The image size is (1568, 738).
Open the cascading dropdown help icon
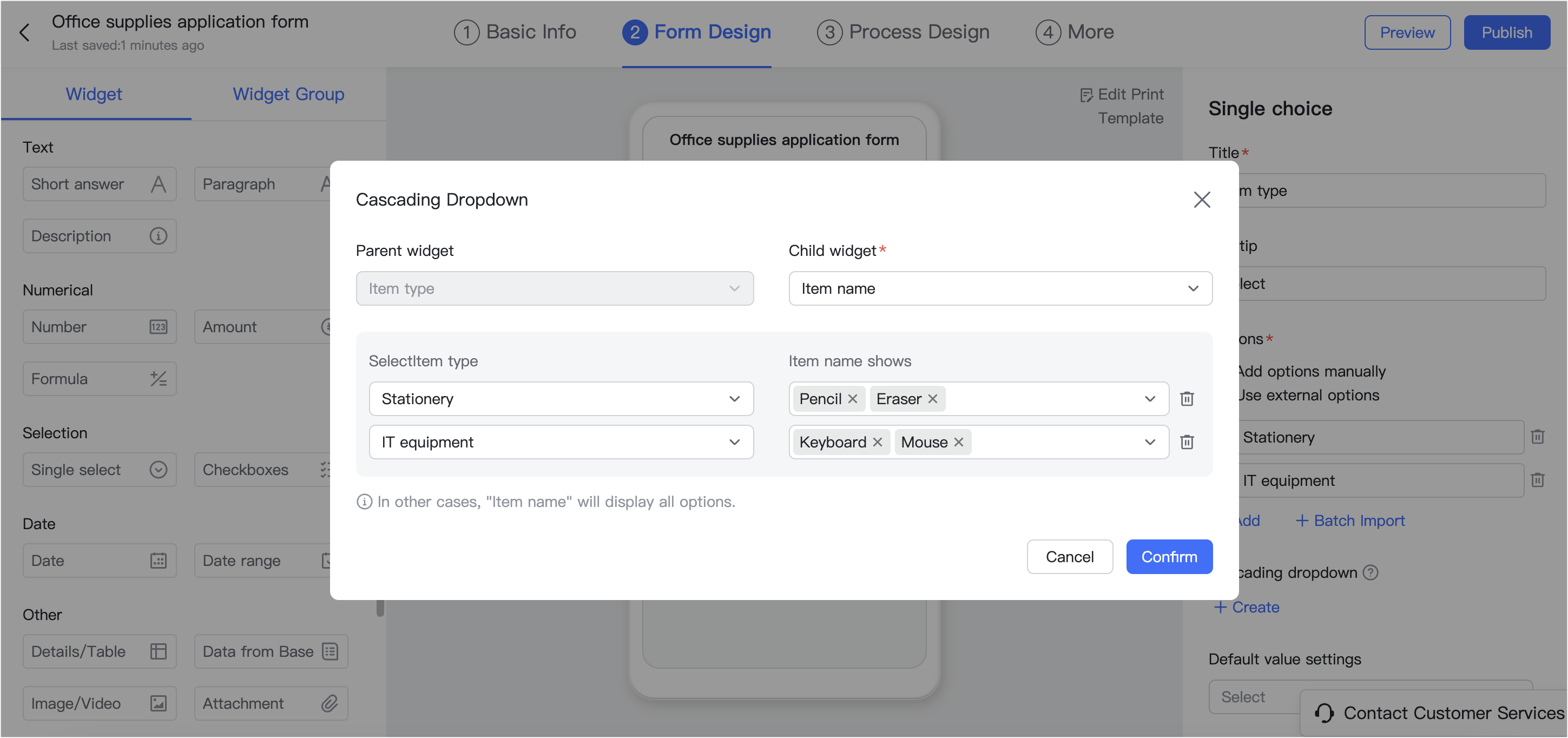1369,572
